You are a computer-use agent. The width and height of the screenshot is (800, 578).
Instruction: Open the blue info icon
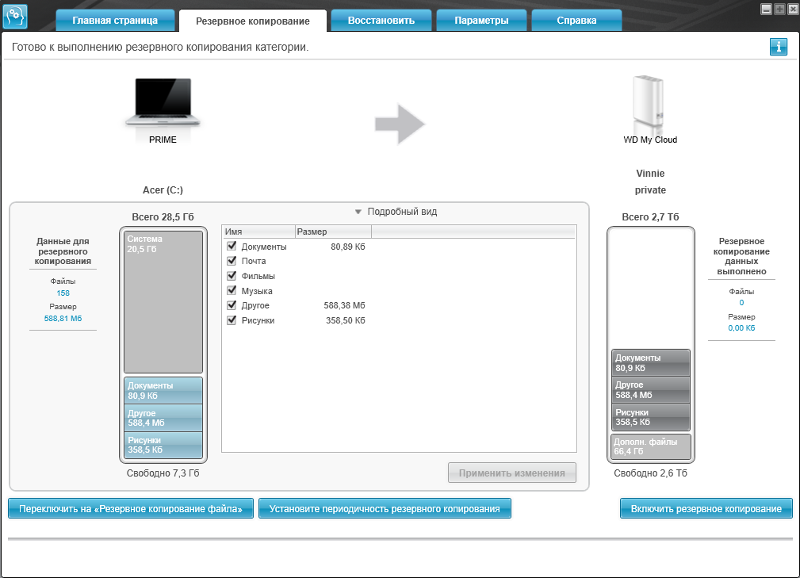(x=778, y=47)
